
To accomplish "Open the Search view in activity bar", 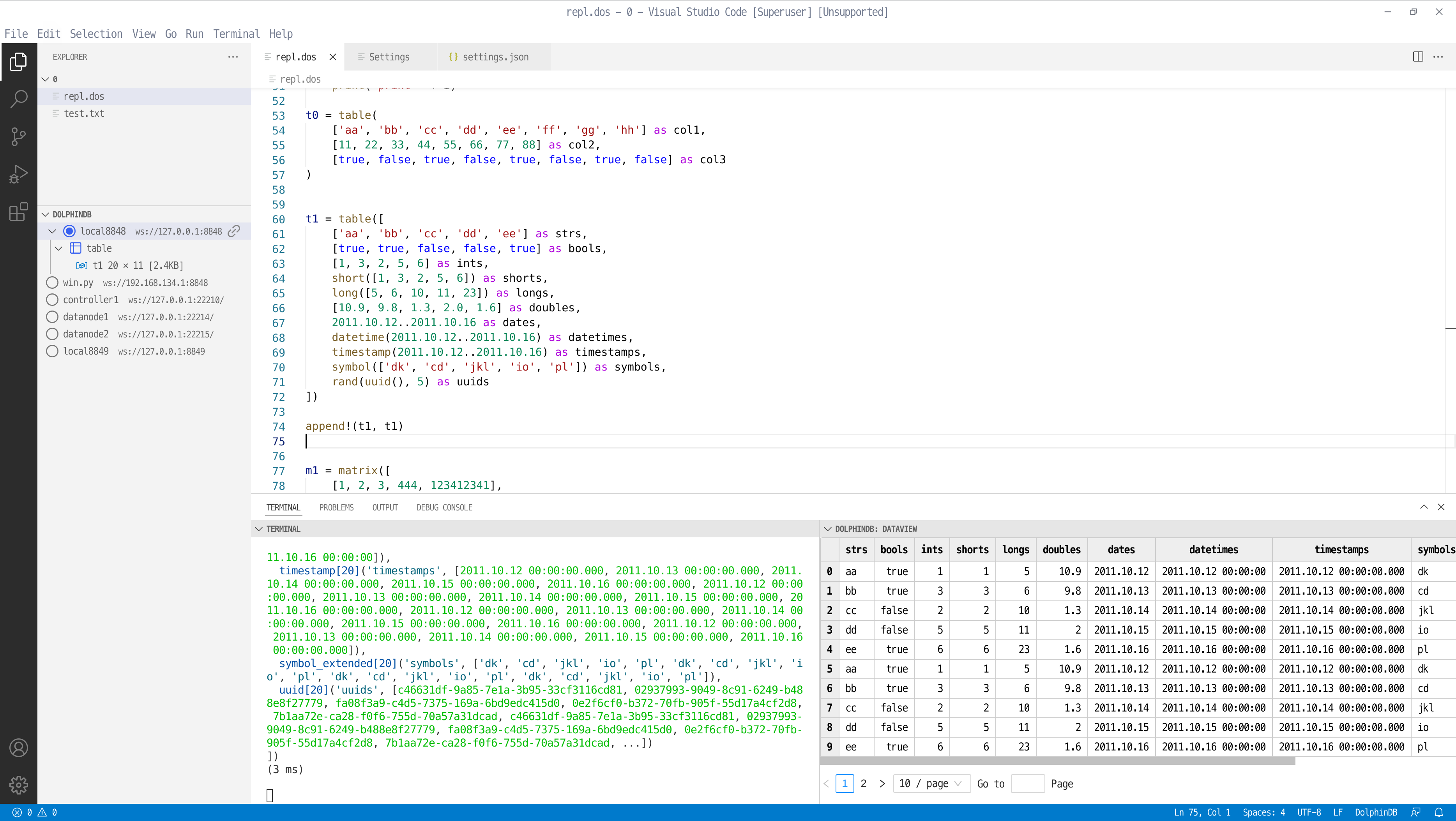I will 19,99.
